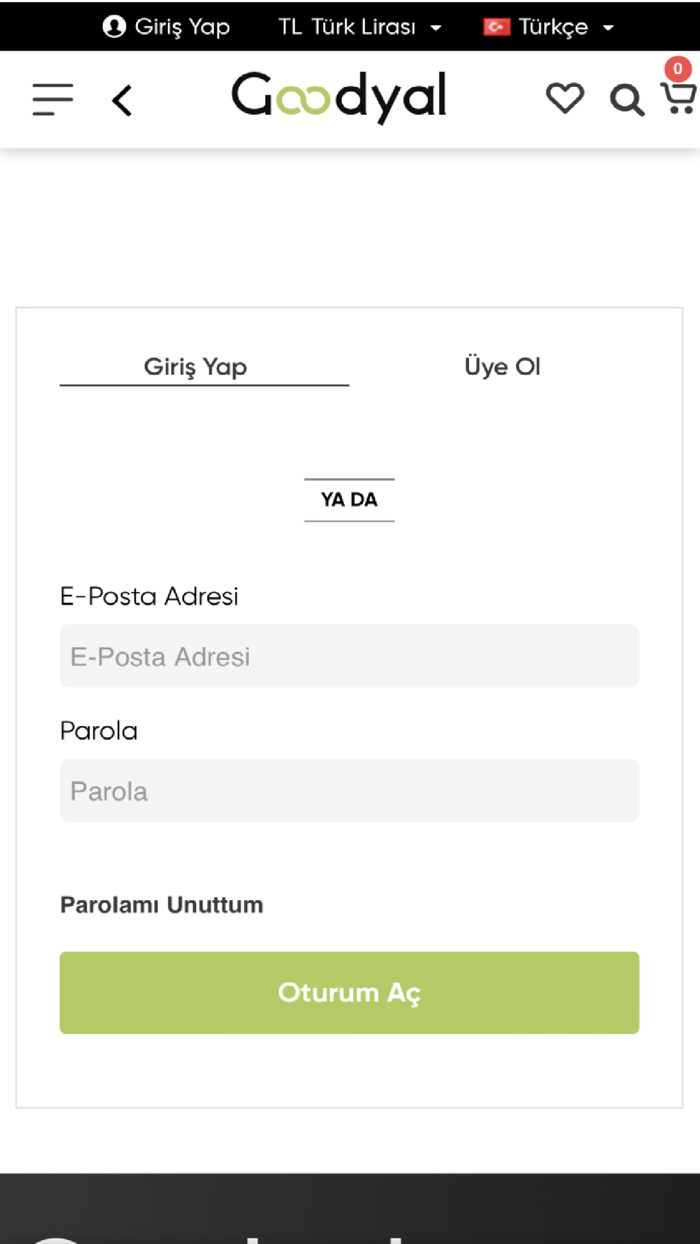The height and width of the screenshot is (1244, 700).
Task: Click the Parolamı Unuttum link
Action: pyautogui.click(x=162, y=905)
